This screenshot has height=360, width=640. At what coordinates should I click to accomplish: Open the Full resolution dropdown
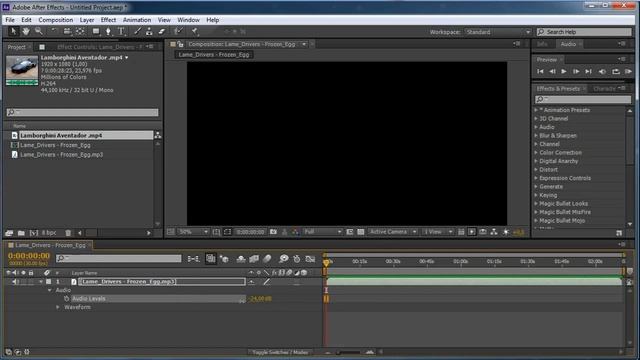(x=322, y=232)
